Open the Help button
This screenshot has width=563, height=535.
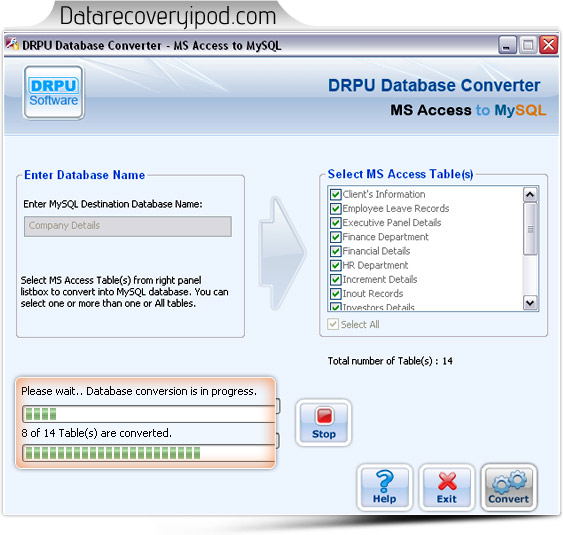pos(385,488)
